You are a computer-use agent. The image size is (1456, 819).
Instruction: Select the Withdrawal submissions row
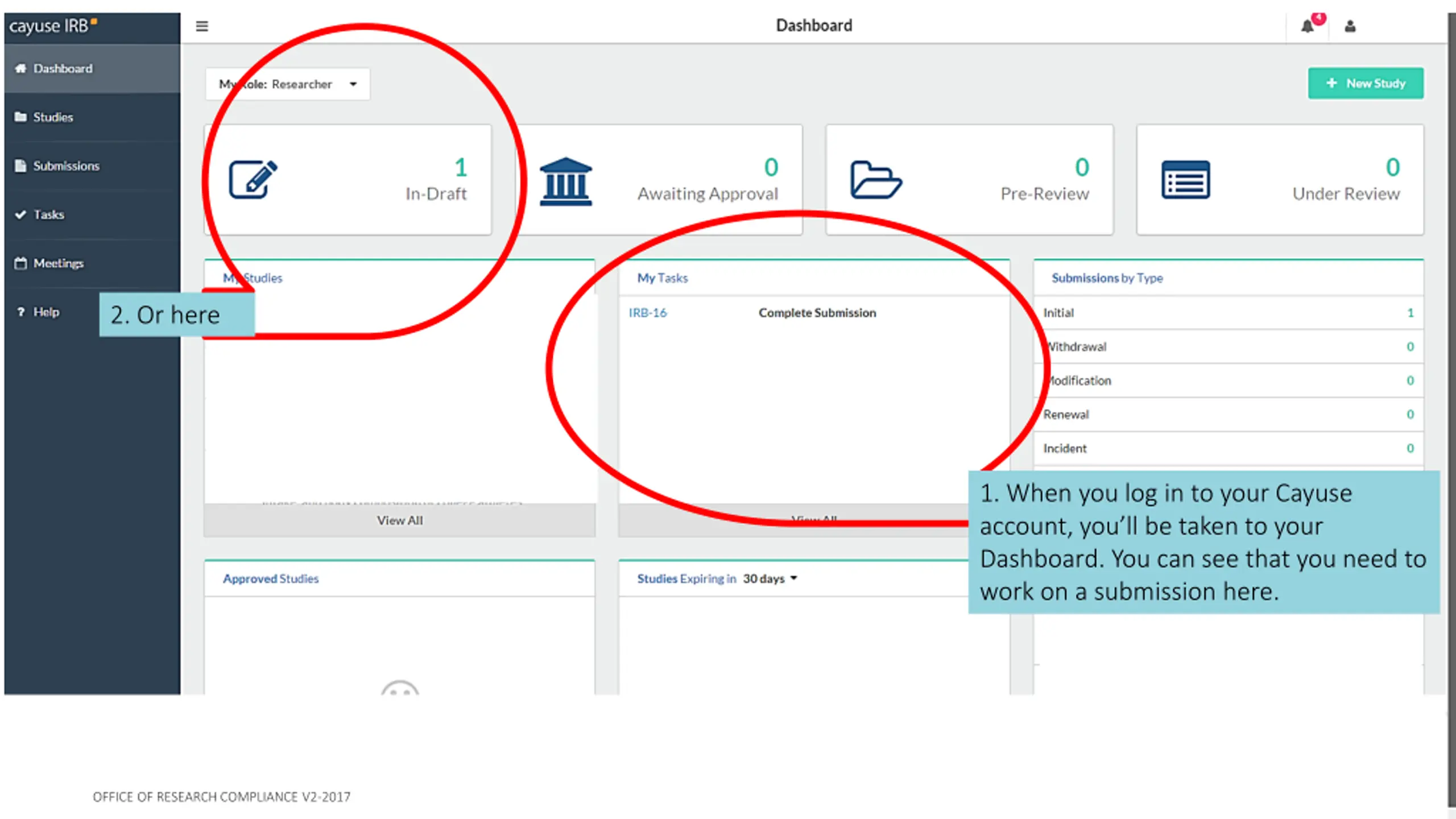(x=1228, y=346)
